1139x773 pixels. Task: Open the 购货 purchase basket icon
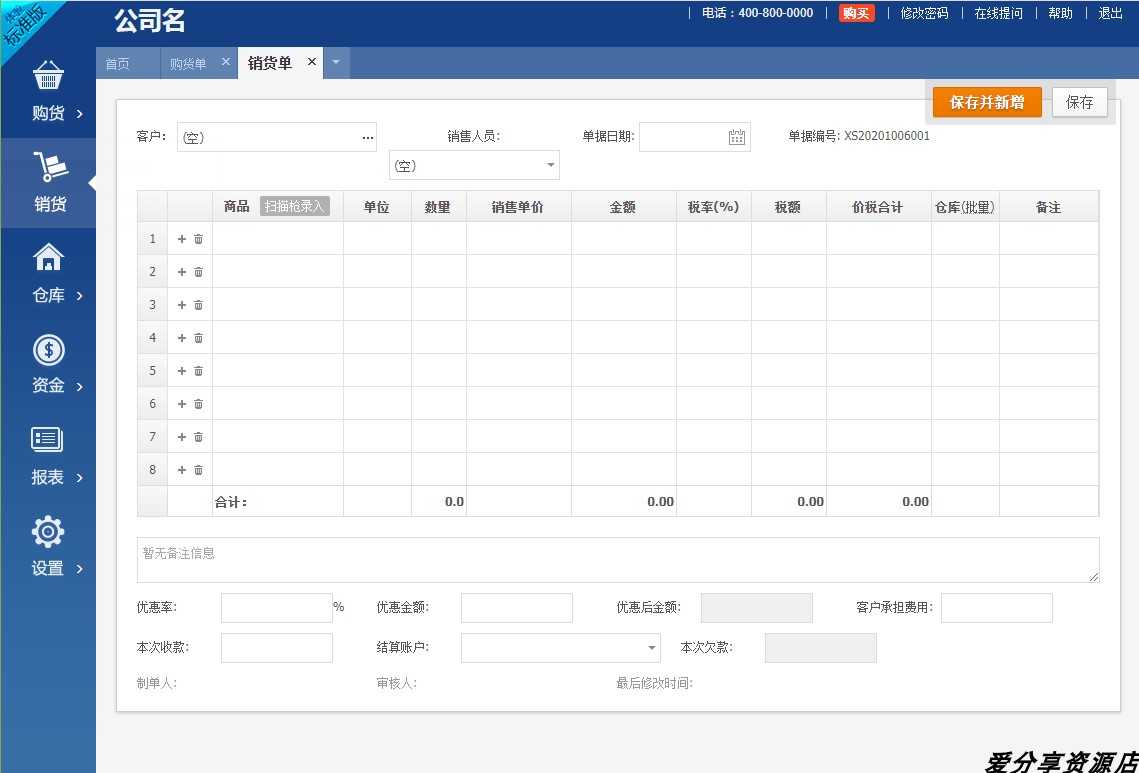point(48,76)
